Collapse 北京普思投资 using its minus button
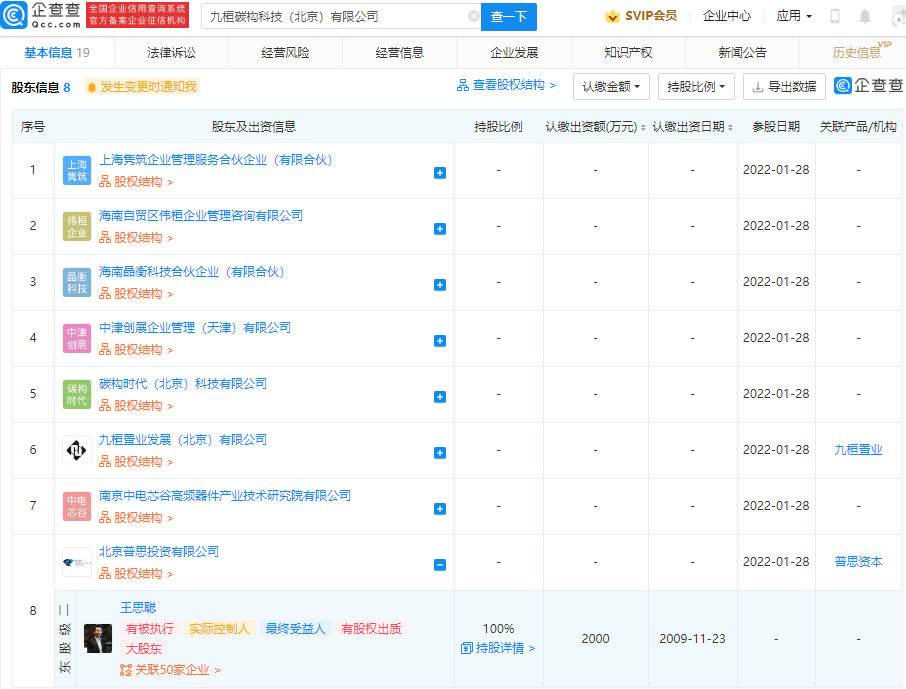The image size is (906, 689). (x=439, y=563)
